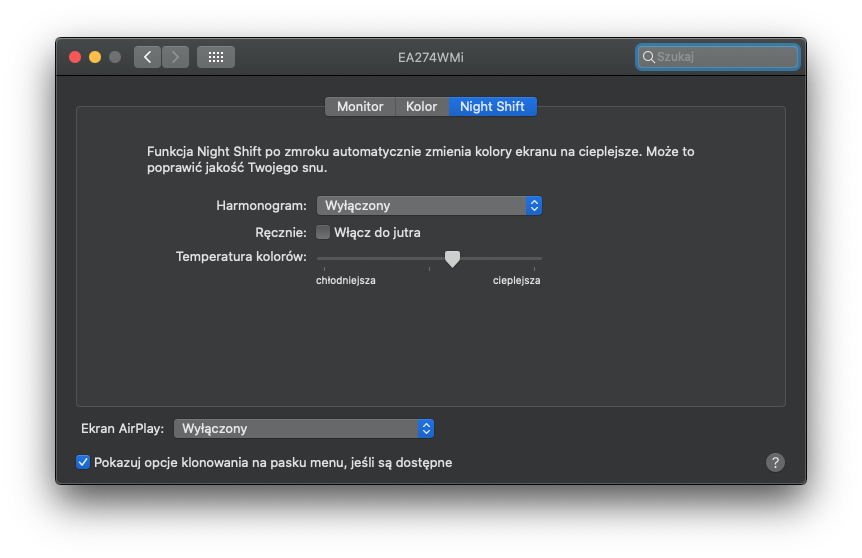Image resolution: width=862 pixels, height=558 pixels.
Task: Close the EA274WMi window
Action: click(75, 57)
